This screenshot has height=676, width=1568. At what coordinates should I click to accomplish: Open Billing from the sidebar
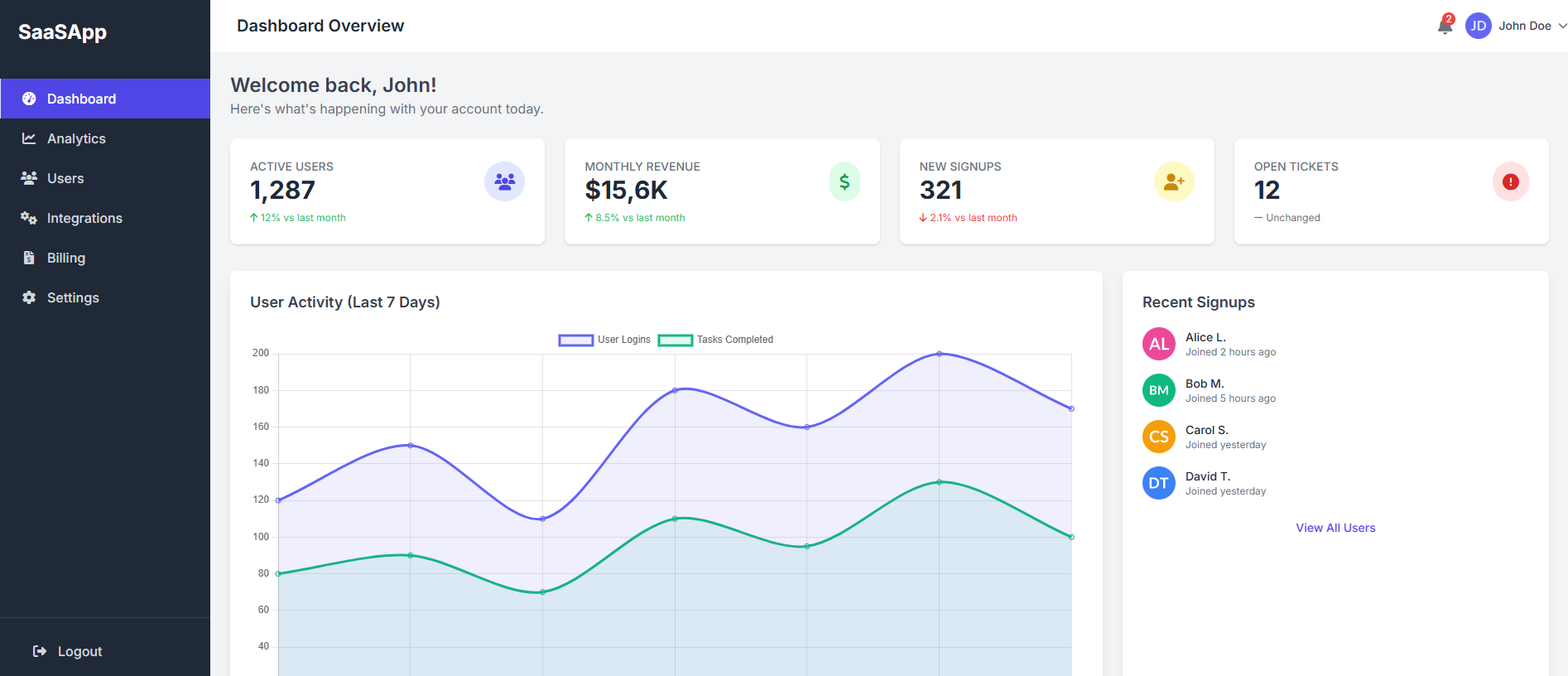[x=105, y=258]
